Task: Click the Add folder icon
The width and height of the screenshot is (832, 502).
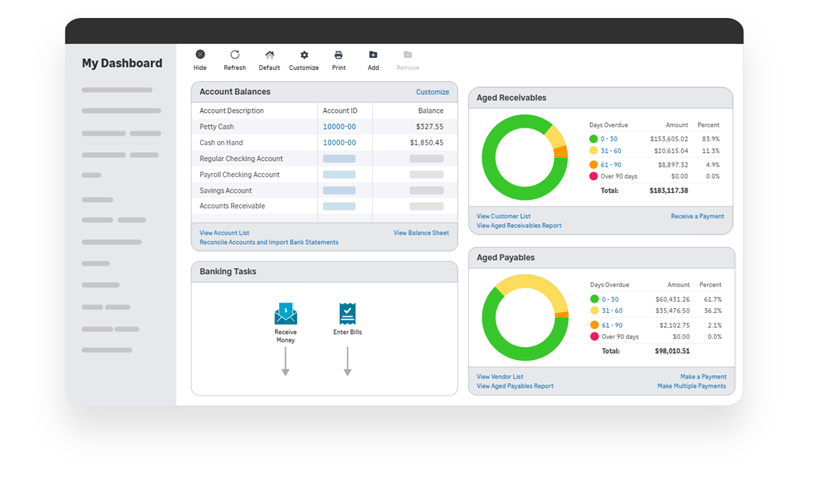Action: tap(373, 55)
